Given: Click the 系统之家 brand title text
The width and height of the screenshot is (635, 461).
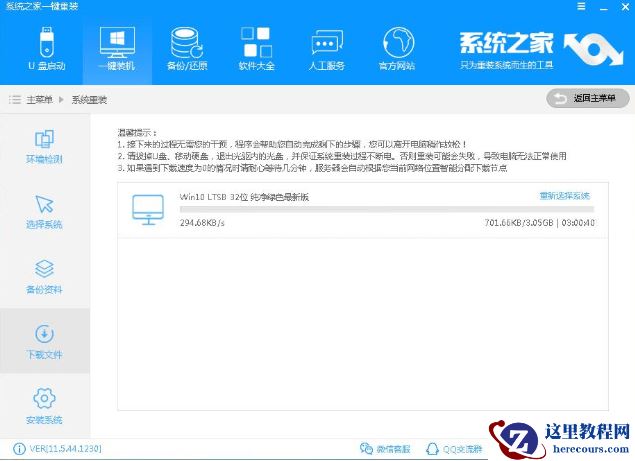Looking at the screenshot, I should (x=506, y=43).
